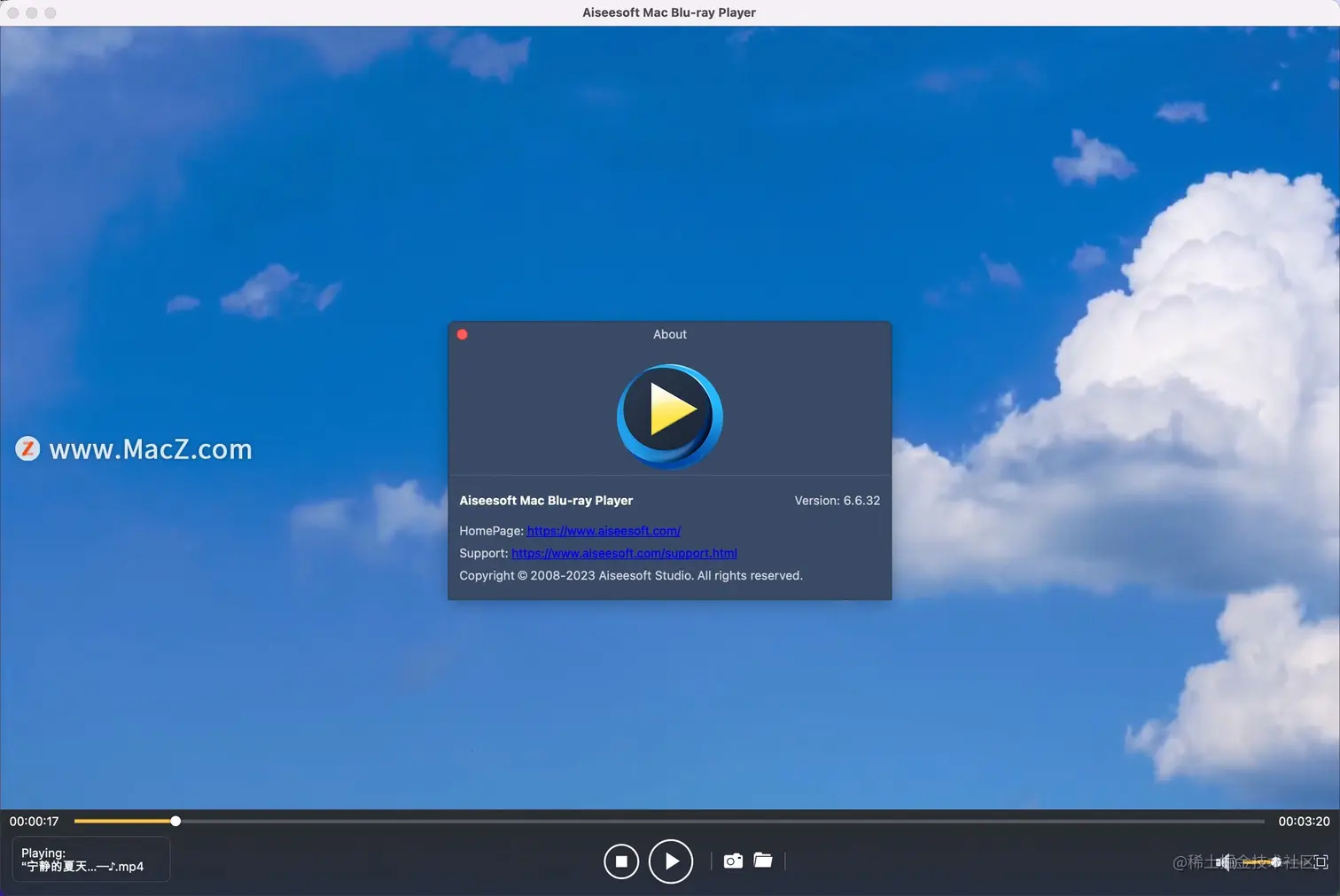Click the About dialog title

[670, 334]
